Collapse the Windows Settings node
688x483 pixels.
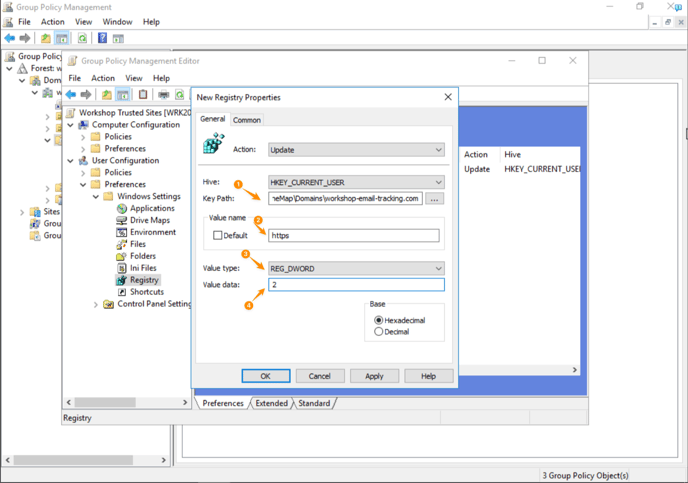[x=96, y=197]
